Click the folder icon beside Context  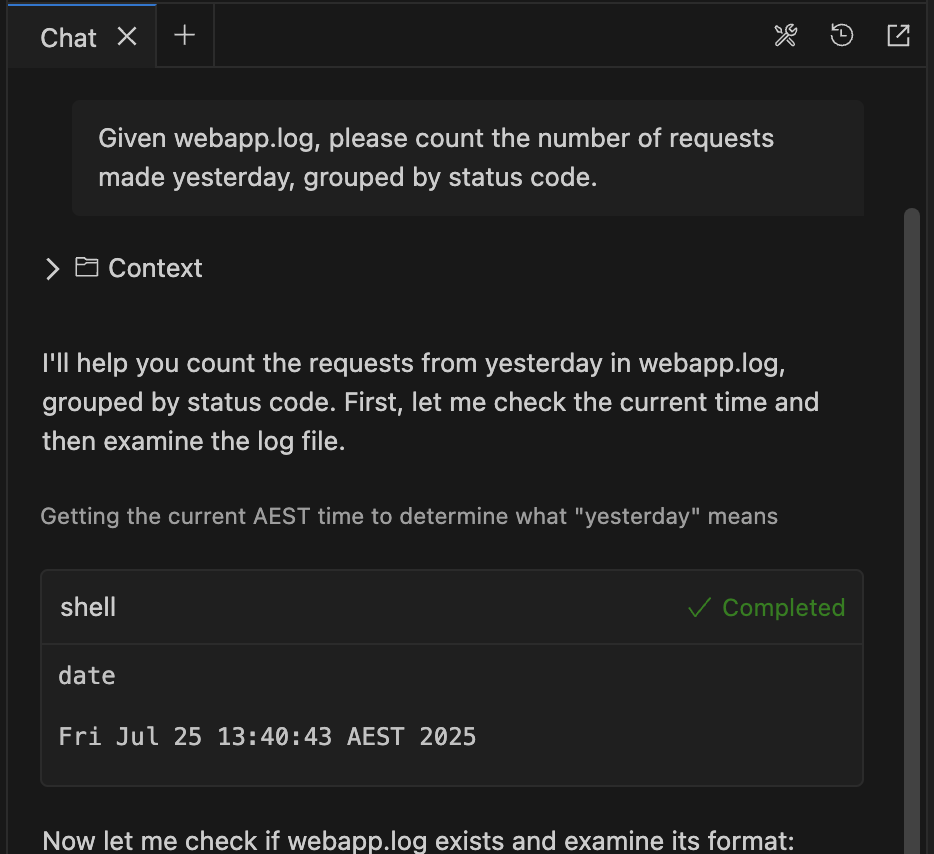tap(86, 268)
